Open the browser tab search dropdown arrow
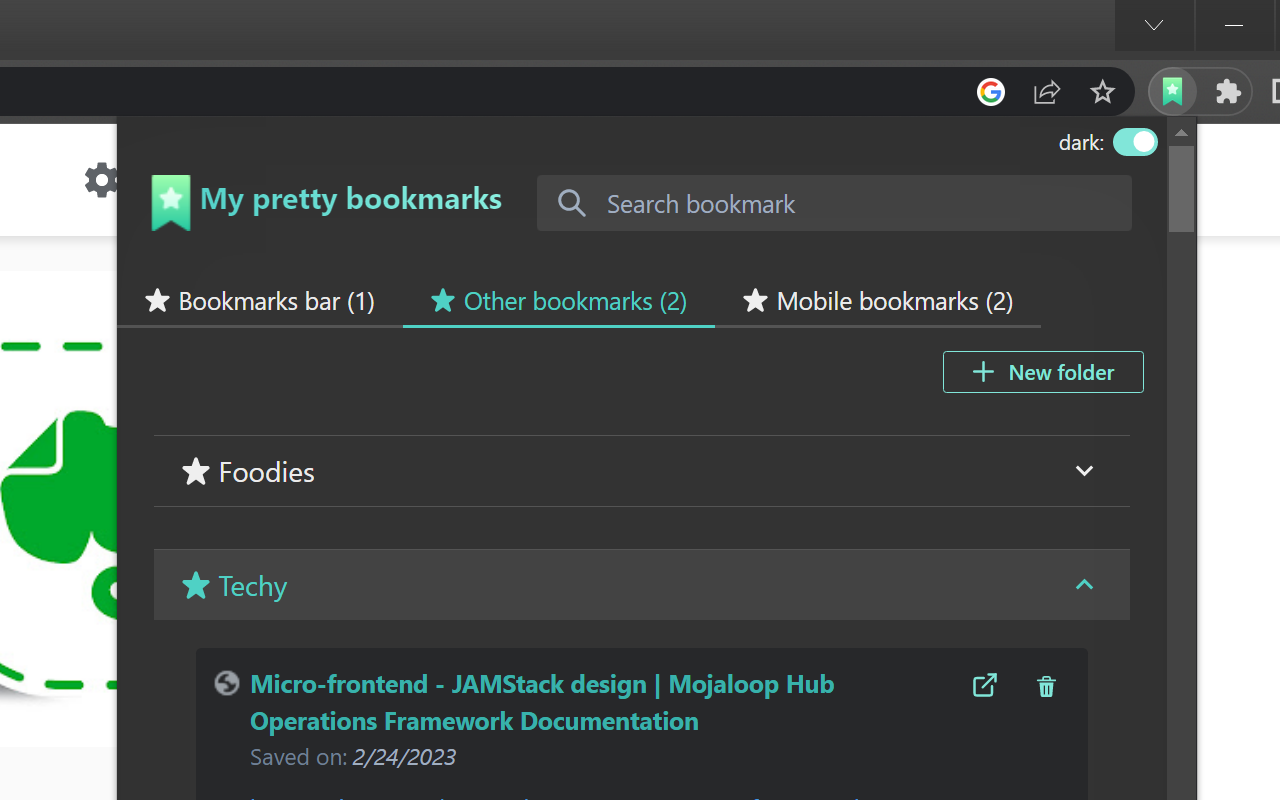The height and width of the screenshot is (800, 1280). point(1154,26)
